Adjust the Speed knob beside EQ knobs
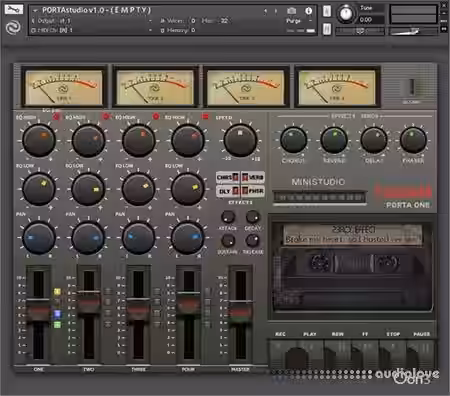This screenshot has width=450, height=396. coord(240,140)
